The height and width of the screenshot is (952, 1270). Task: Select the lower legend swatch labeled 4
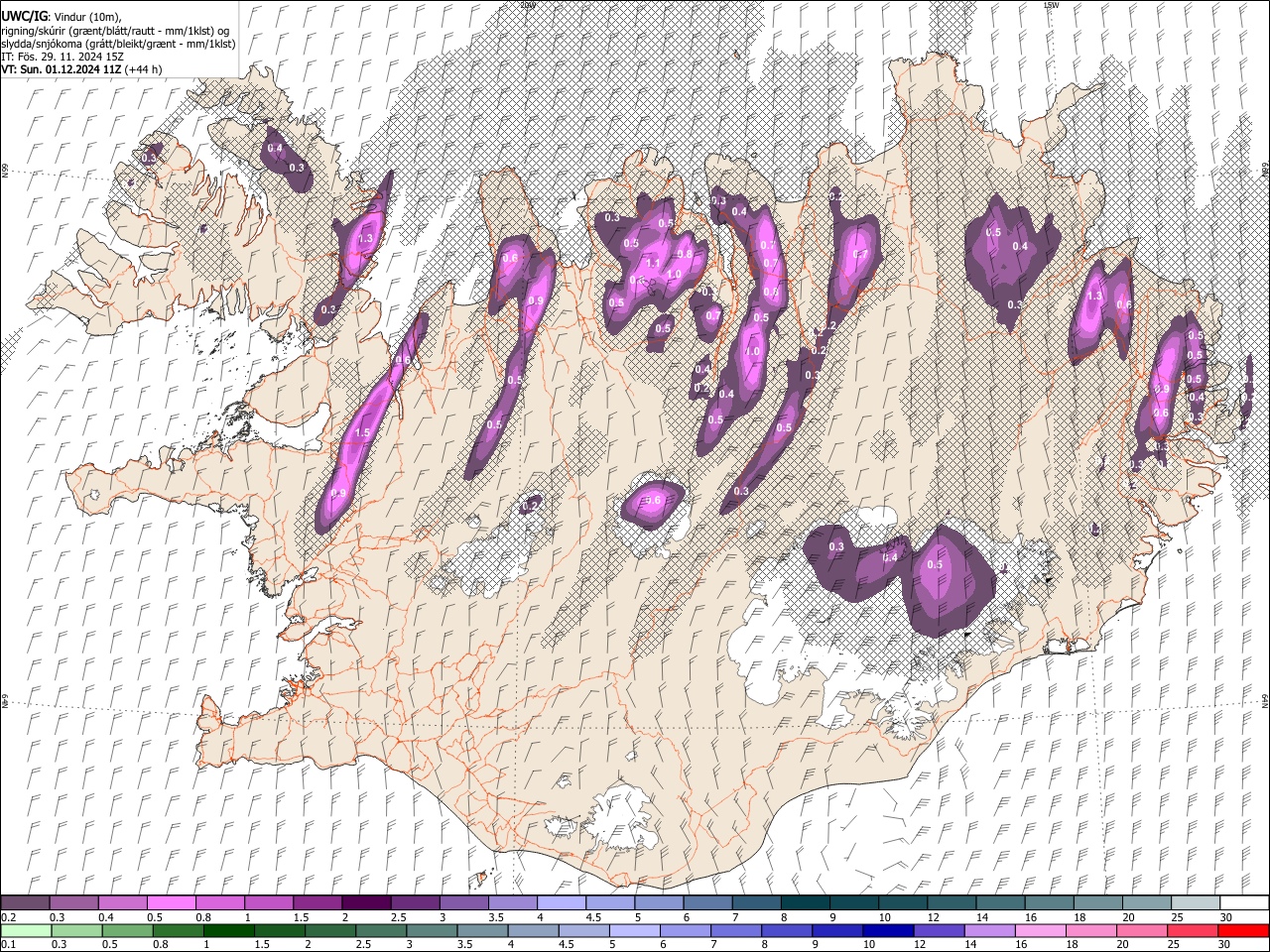(533, 930)
